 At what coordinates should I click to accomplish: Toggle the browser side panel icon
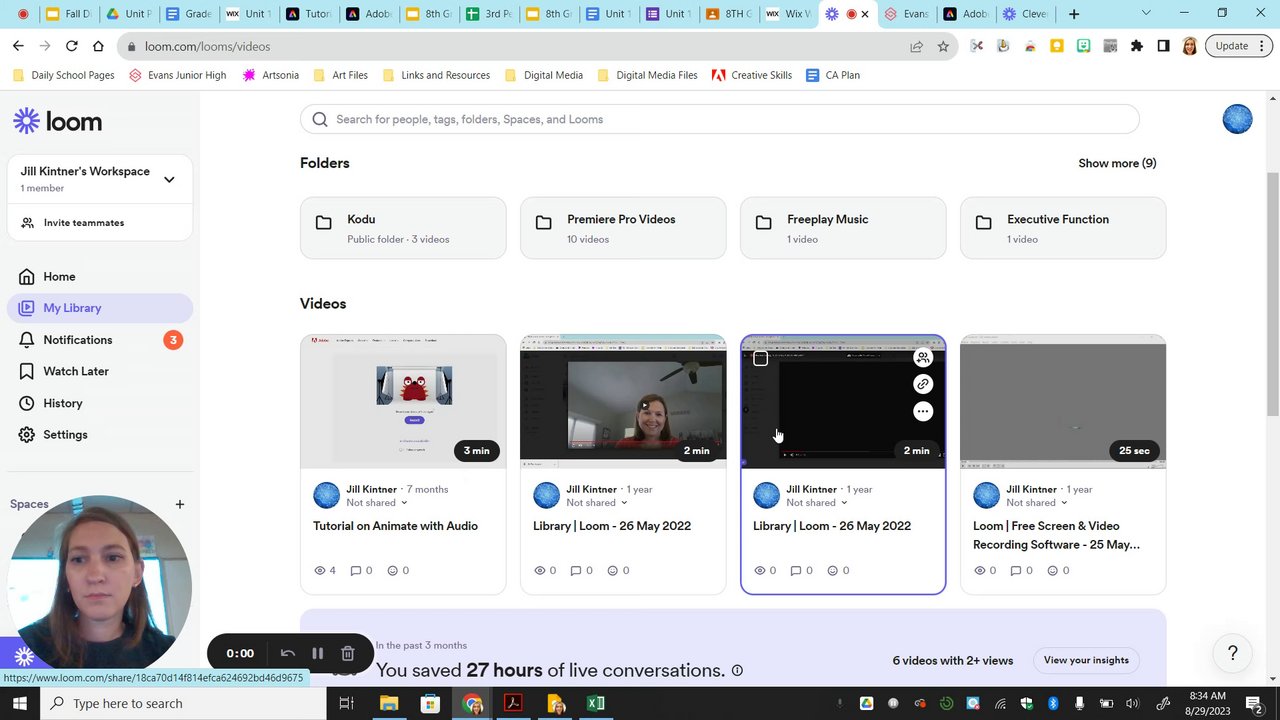pyautogui.click(x=1163, y=46)
